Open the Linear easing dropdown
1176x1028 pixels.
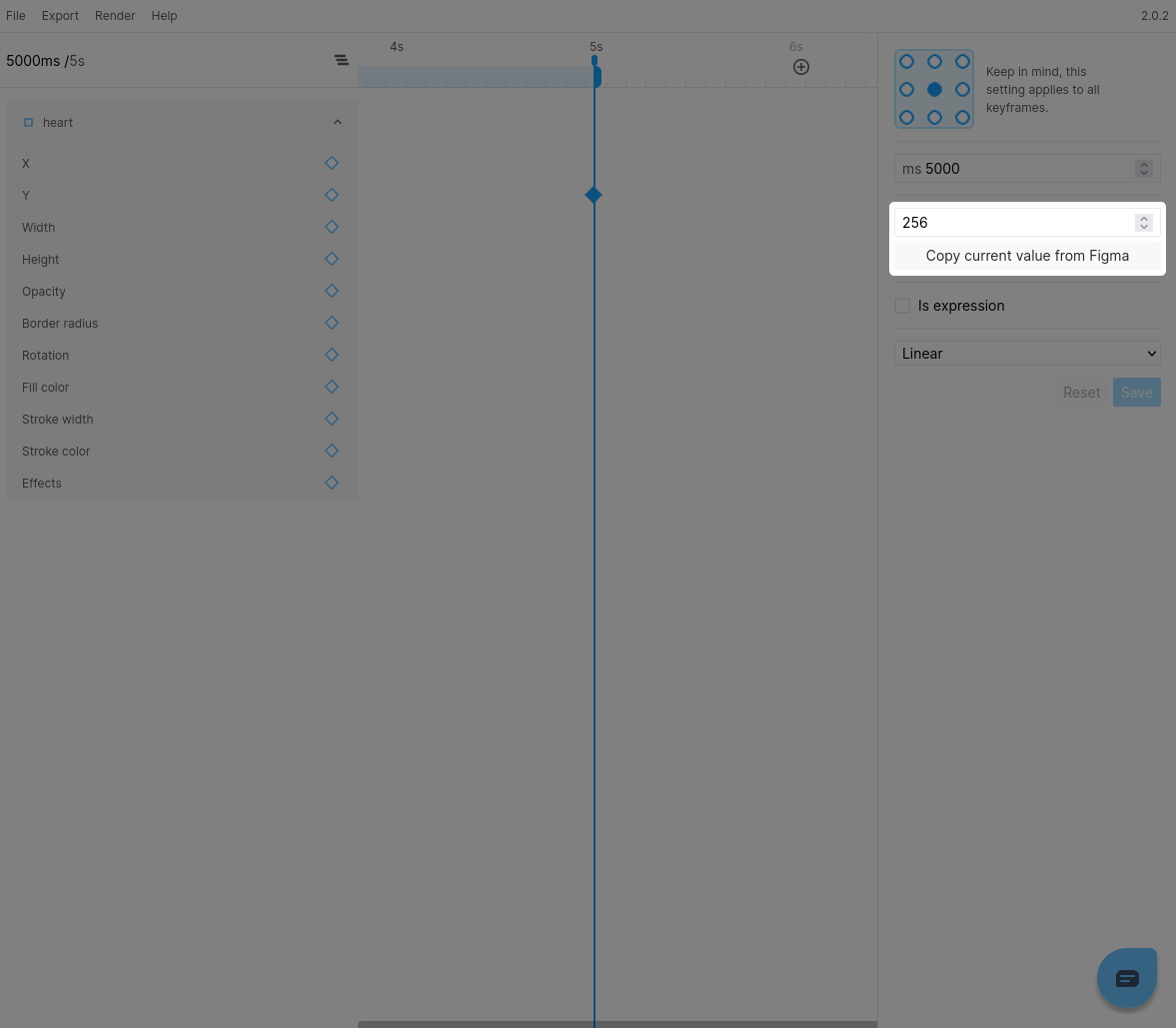1027,354
